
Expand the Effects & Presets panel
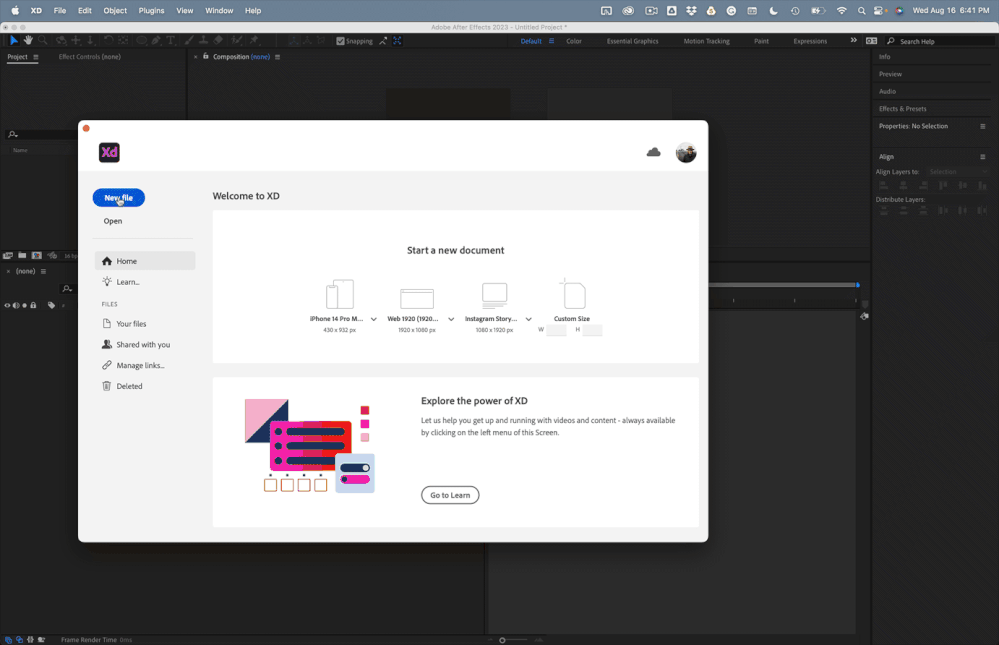pyautogui.click(x=902, y=109)
